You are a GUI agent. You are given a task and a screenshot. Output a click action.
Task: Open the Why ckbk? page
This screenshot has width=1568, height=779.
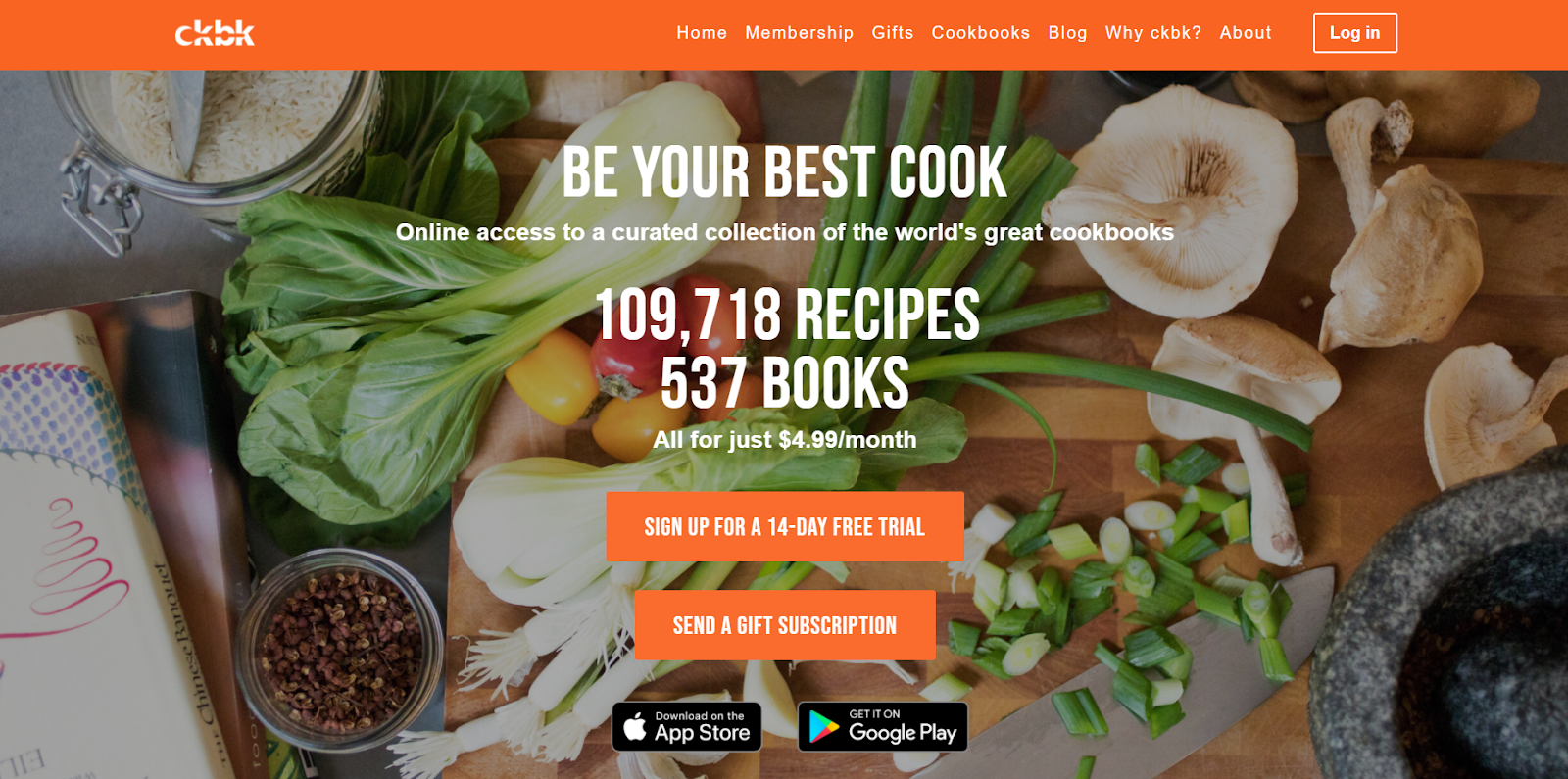click(1153, 33)
